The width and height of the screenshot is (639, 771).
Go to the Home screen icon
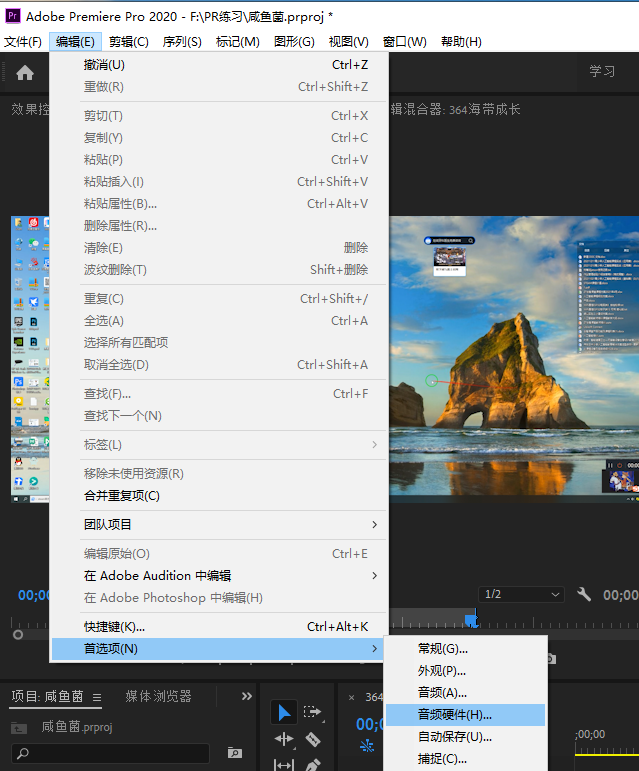coord(25,73)
